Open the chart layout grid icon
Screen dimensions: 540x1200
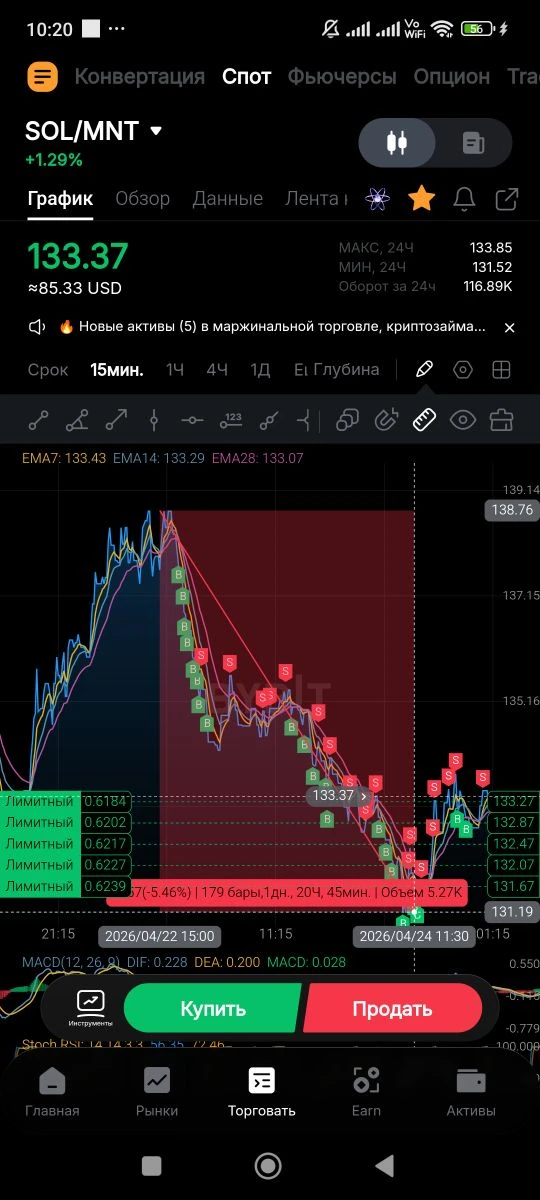(x=501, y=370)
